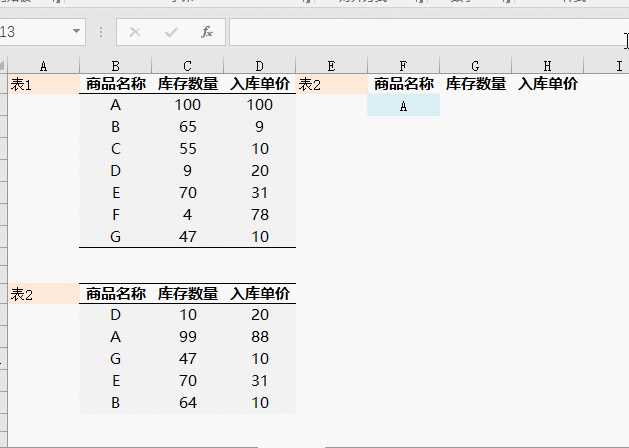This screenshot has height=448, width=629.
Task: Select column F header
Action: tap(403, 65)
